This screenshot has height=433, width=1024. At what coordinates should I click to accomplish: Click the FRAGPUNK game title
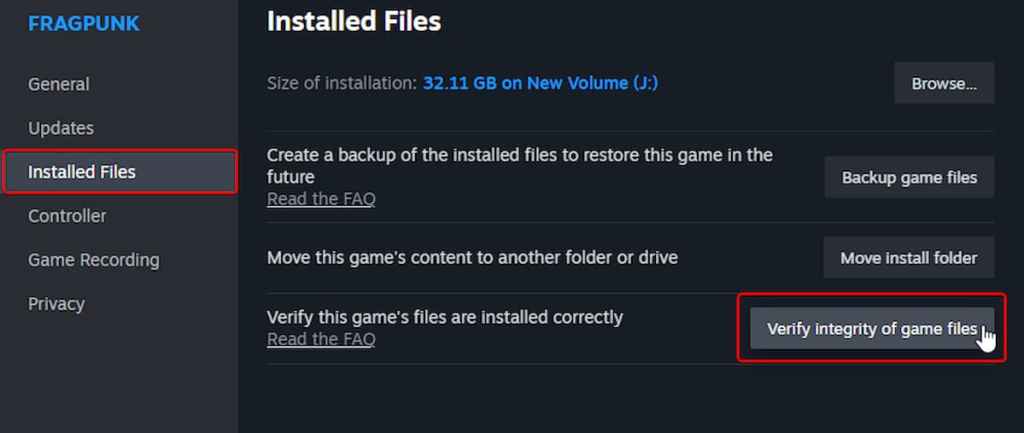click(84, 24)
